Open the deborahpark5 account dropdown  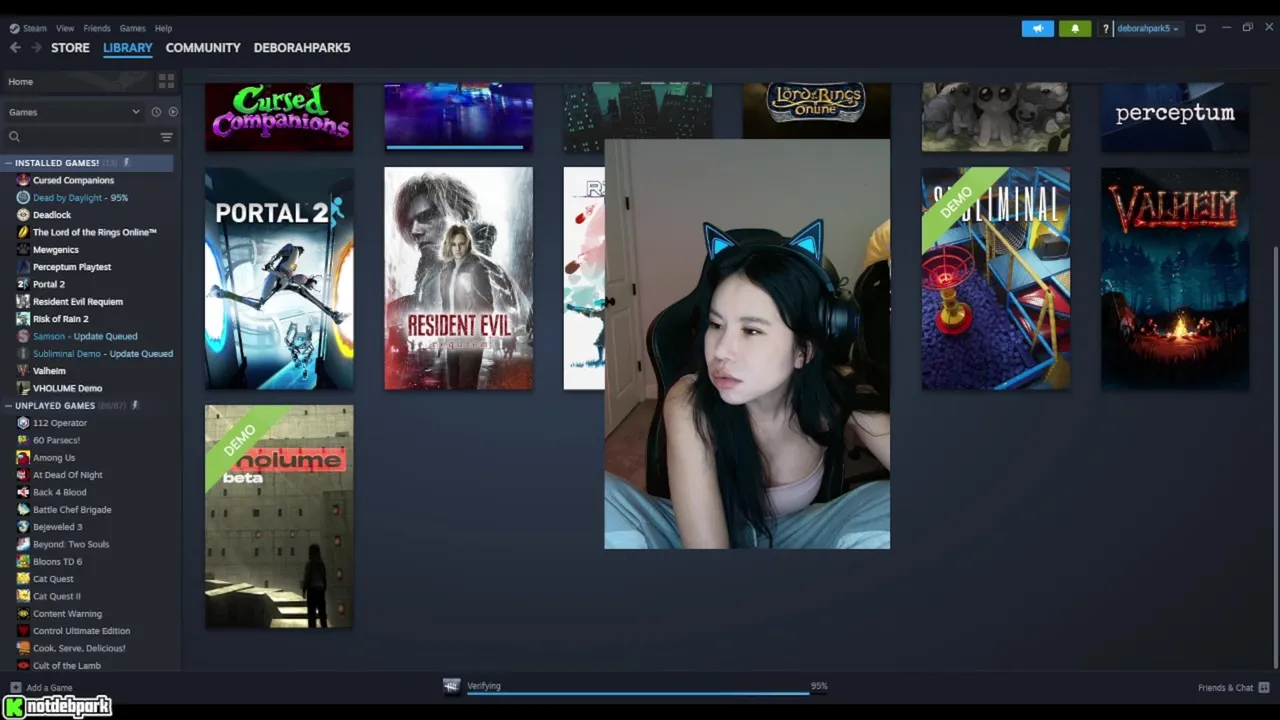[1147, 28]
